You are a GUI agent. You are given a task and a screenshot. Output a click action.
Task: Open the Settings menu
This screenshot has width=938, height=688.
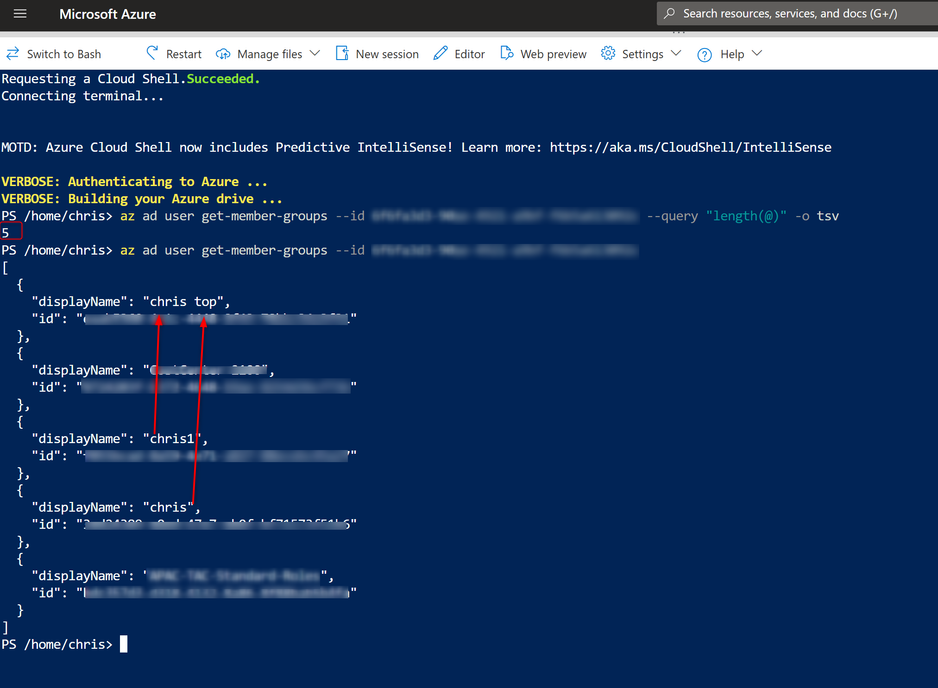pyautogui.click(x=641, y=54)
